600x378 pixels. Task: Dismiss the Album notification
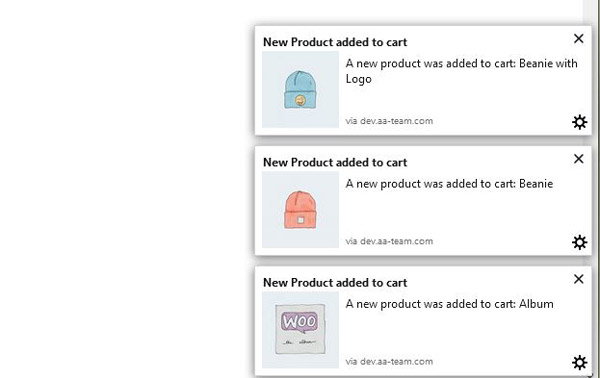pos(579,279)
